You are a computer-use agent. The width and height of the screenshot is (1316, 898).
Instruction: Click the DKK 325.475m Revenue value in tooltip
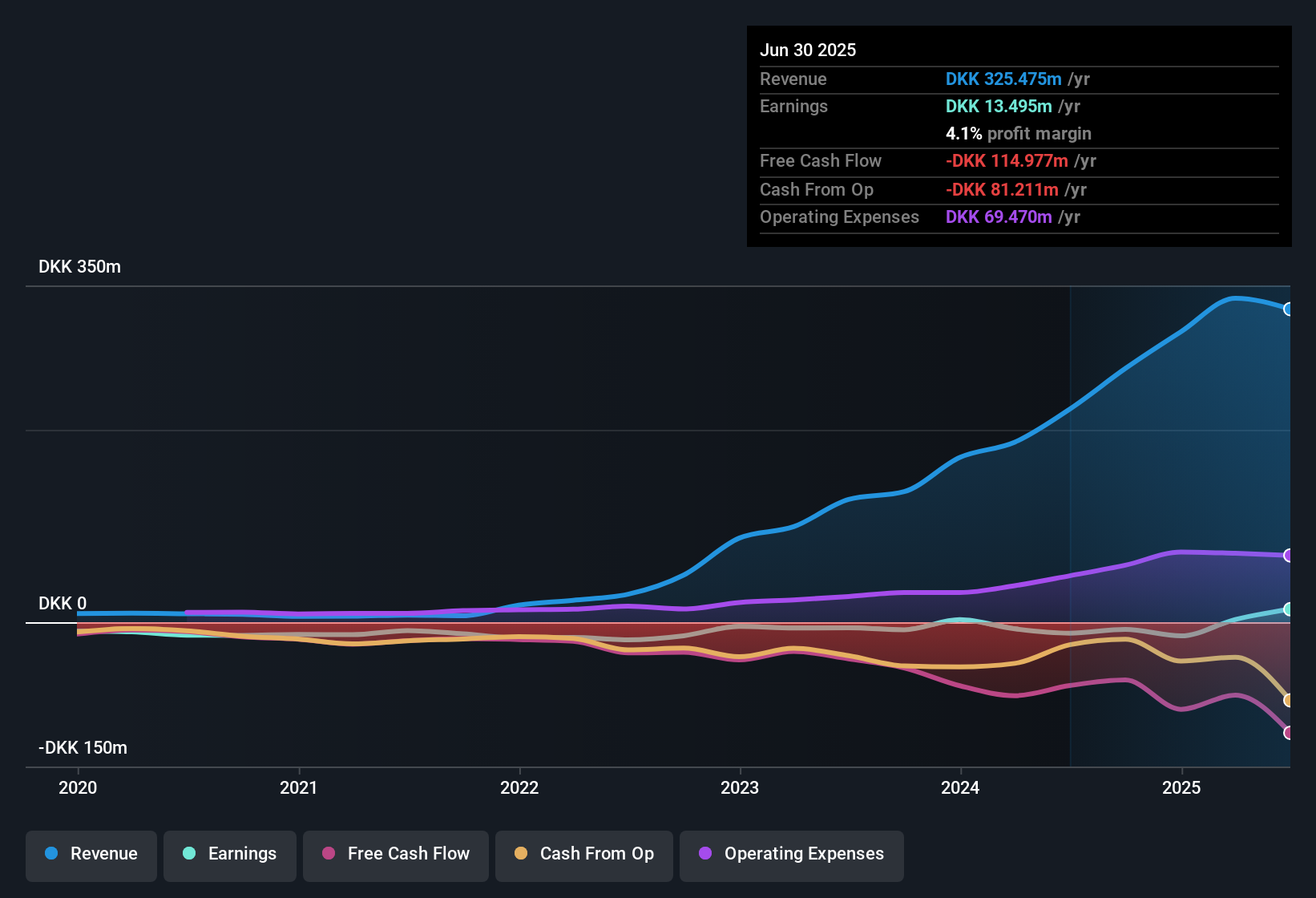[1003, 79]
